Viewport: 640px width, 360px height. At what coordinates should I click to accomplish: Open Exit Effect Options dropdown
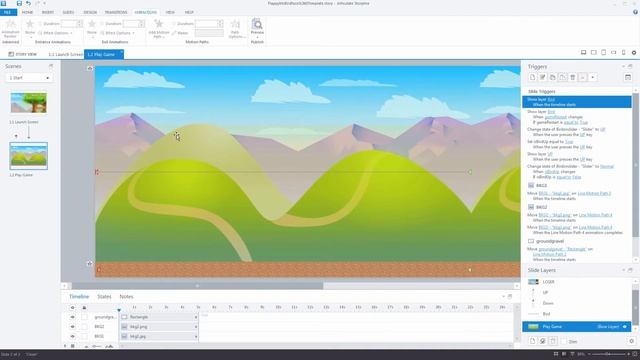tap(117, 33)
